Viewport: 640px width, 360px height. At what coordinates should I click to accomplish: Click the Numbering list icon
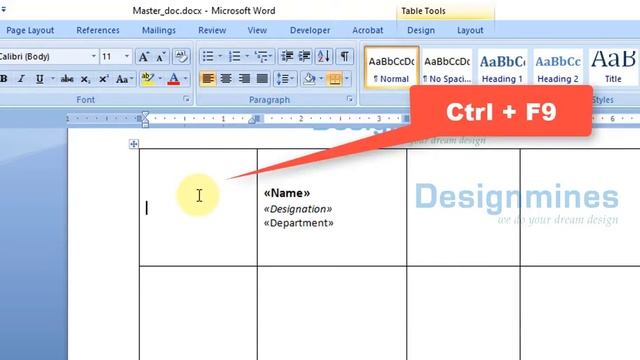click(x=234, y=56)
